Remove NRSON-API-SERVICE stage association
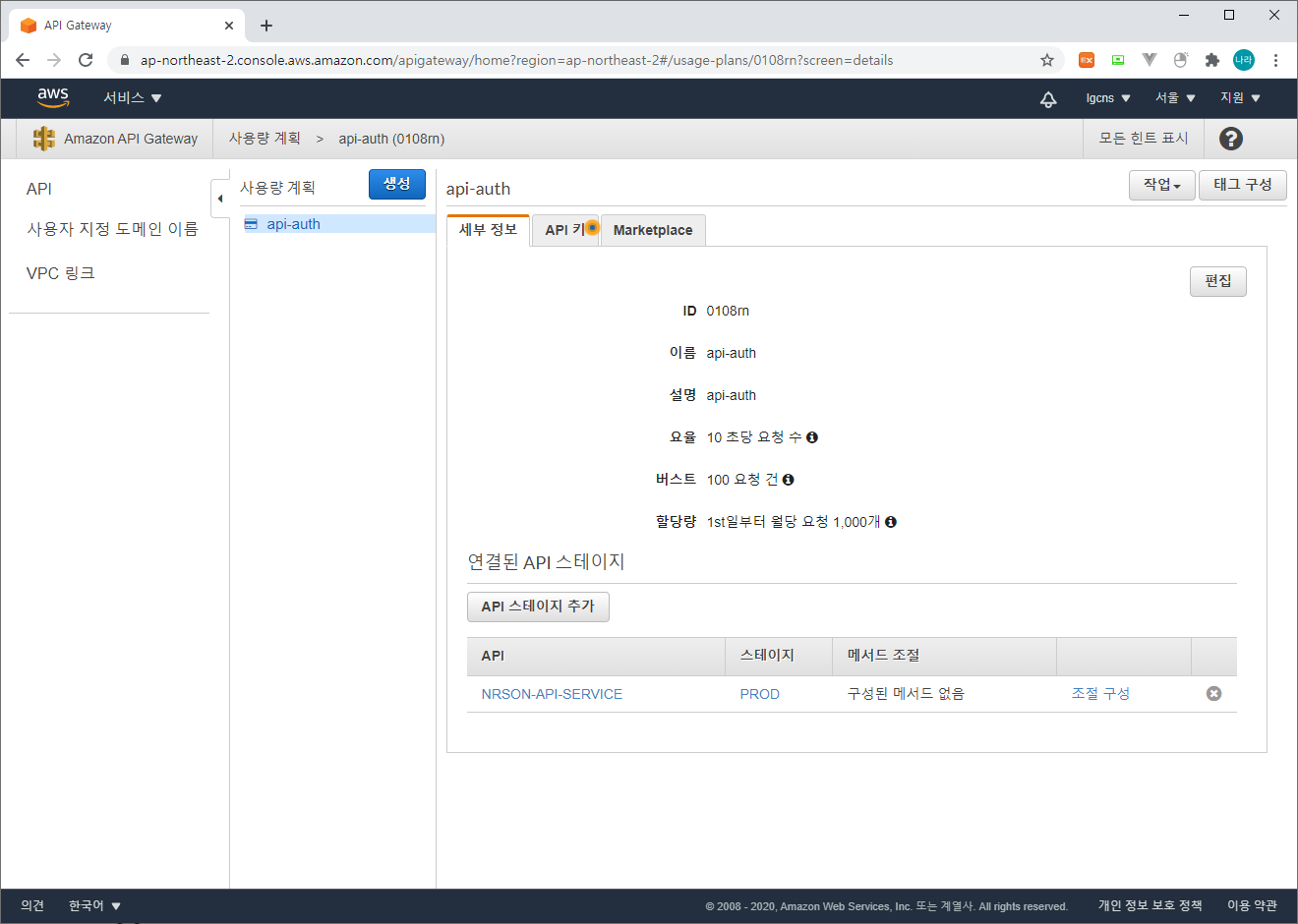 1214,694
